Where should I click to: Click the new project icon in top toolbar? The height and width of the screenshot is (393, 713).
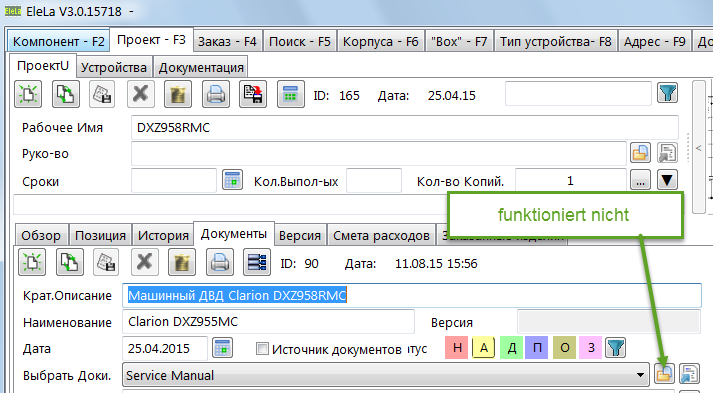tap(28, 94)
